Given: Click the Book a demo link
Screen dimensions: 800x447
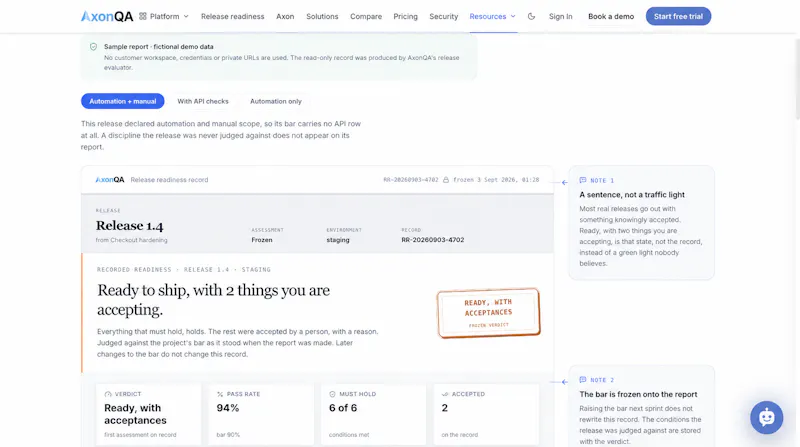Looking at the screenshot, I should pos(611,16).
